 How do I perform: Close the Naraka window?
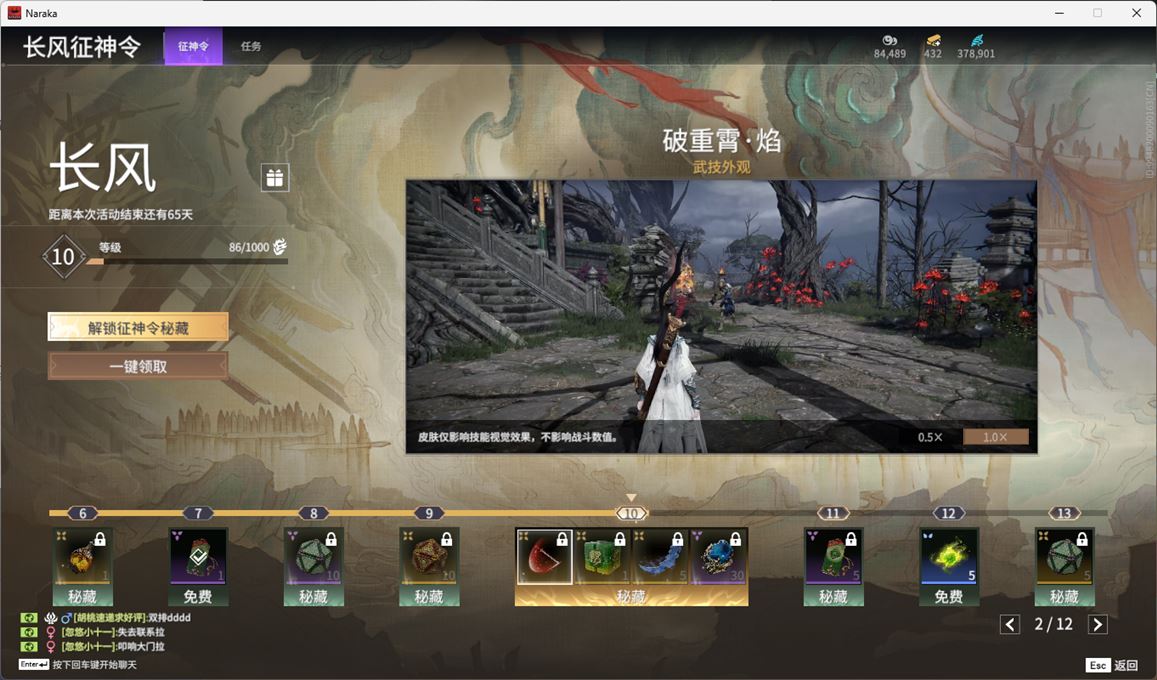click(x=1136, y=13)
